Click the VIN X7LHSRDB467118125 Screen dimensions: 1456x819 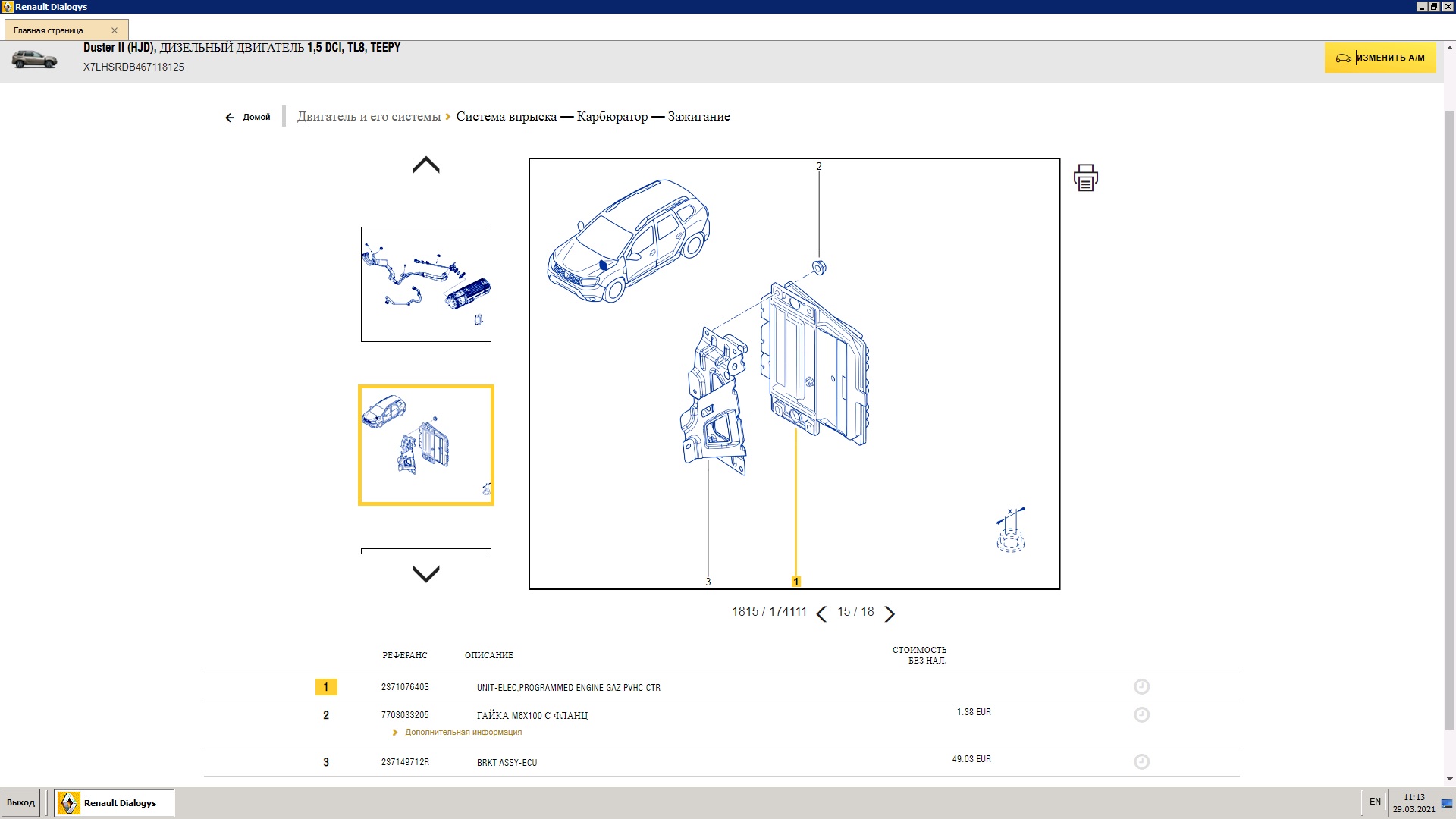(133, 67)
